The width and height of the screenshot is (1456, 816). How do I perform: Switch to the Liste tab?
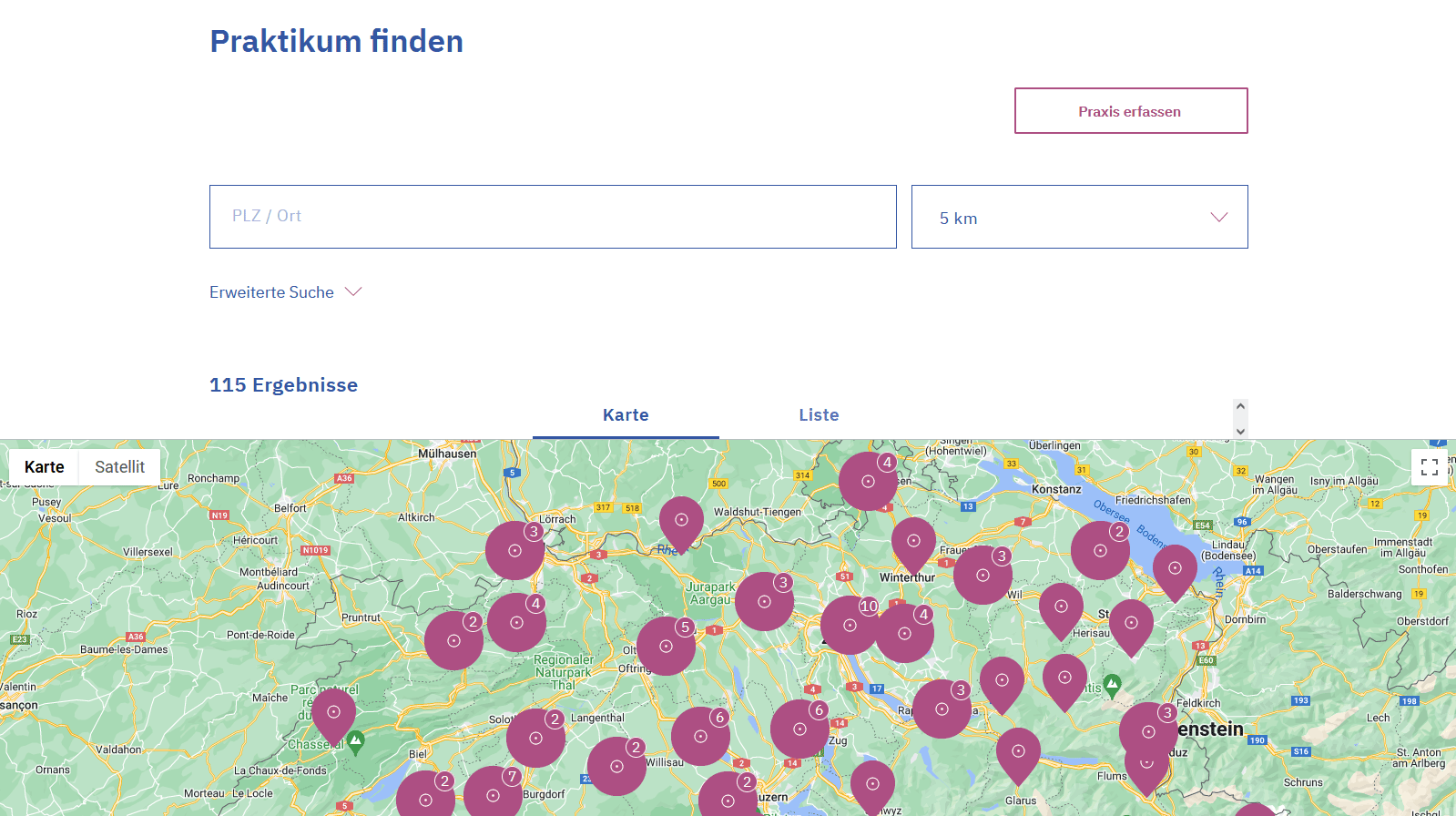click(819, 415)
